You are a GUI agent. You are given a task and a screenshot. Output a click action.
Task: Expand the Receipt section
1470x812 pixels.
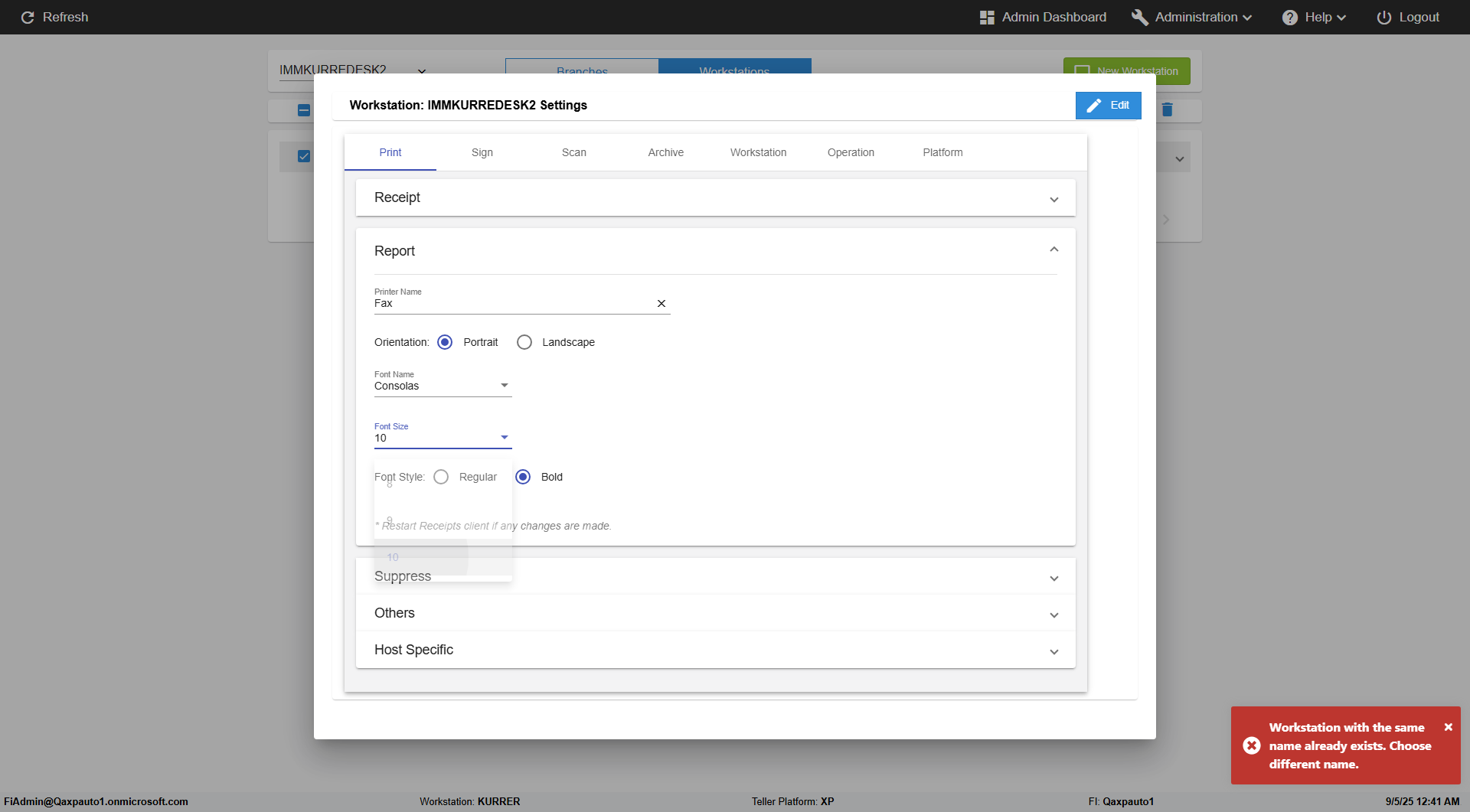(716, 197)
